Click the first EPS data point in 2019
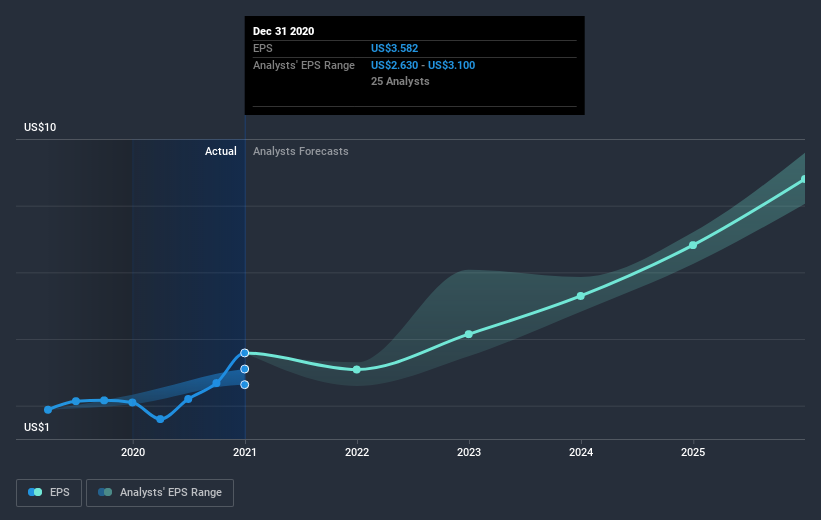The image size is (821, 520). (x=48, y=410)
